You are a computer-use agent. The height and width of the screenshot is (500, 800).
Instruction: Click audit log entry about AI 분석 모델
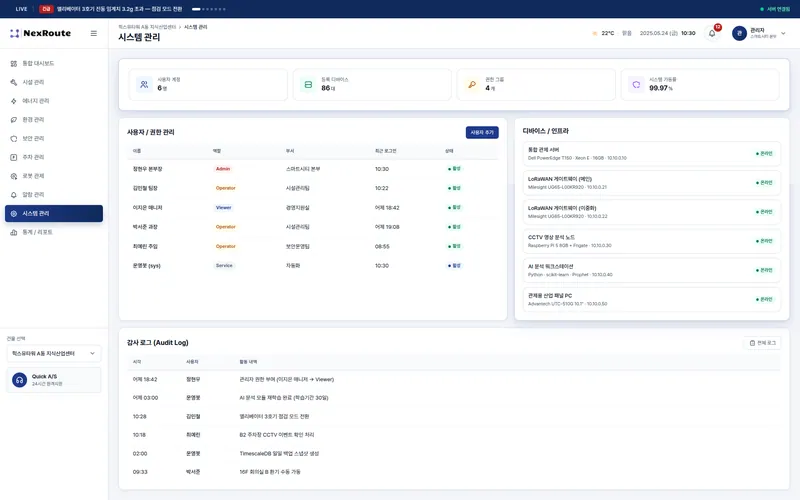pos(454,398)
